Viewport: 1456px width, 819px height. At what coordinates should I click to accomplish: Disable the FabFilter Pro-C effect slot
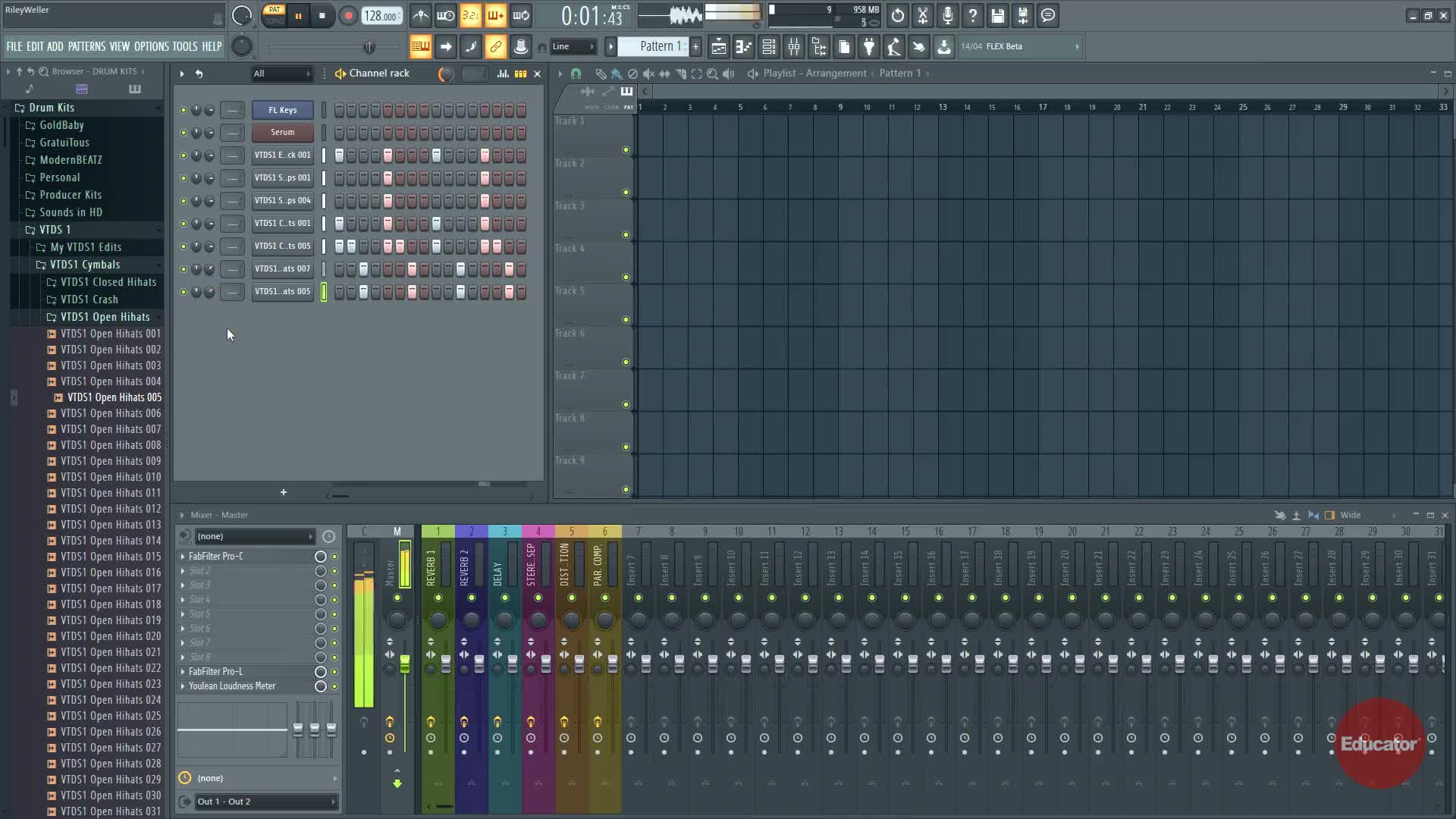pos(334,557)
